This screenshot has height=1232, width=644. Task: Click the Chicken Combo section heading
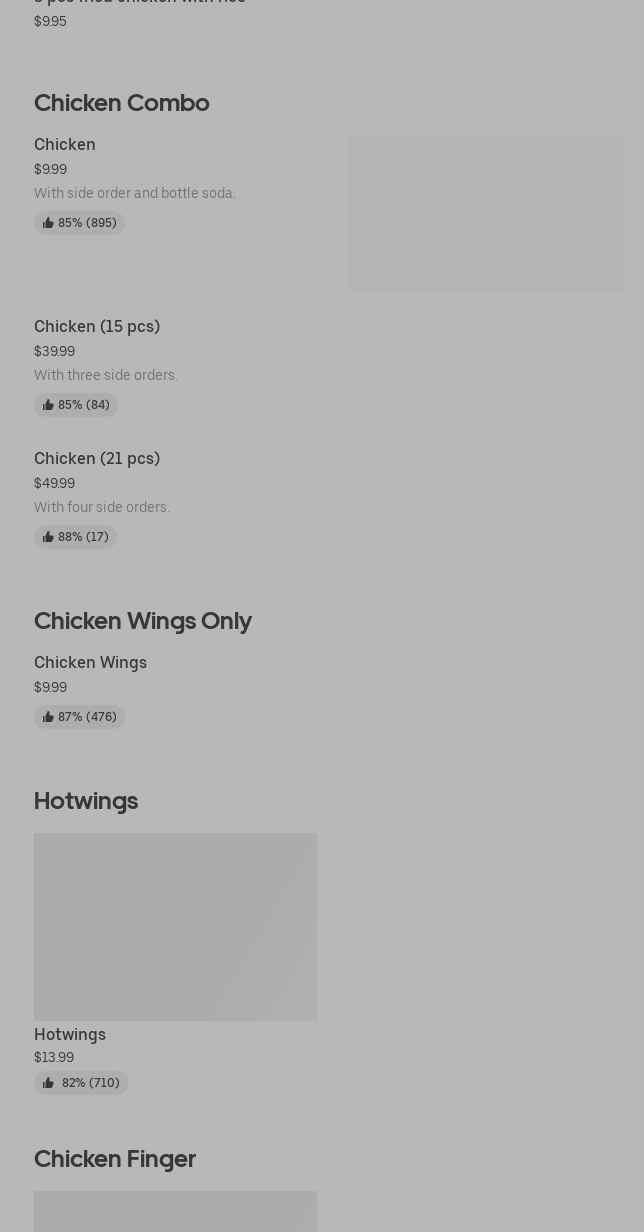point(122,102)
